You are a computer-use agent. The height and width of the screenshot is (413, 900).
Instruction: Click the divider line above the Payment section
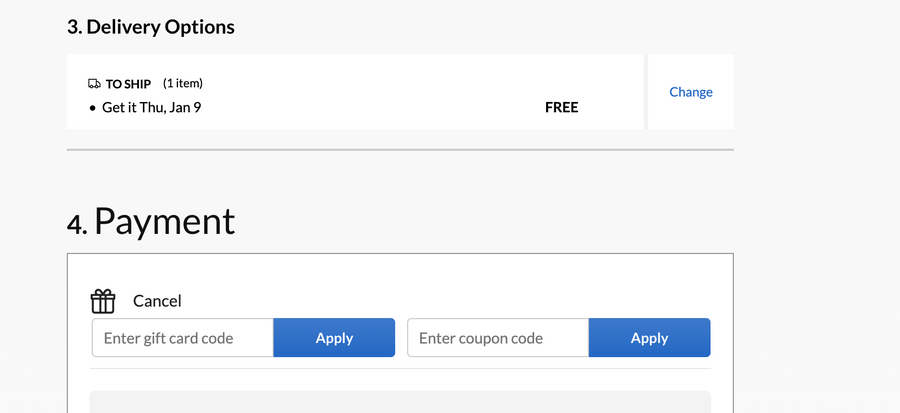(400, 150)
